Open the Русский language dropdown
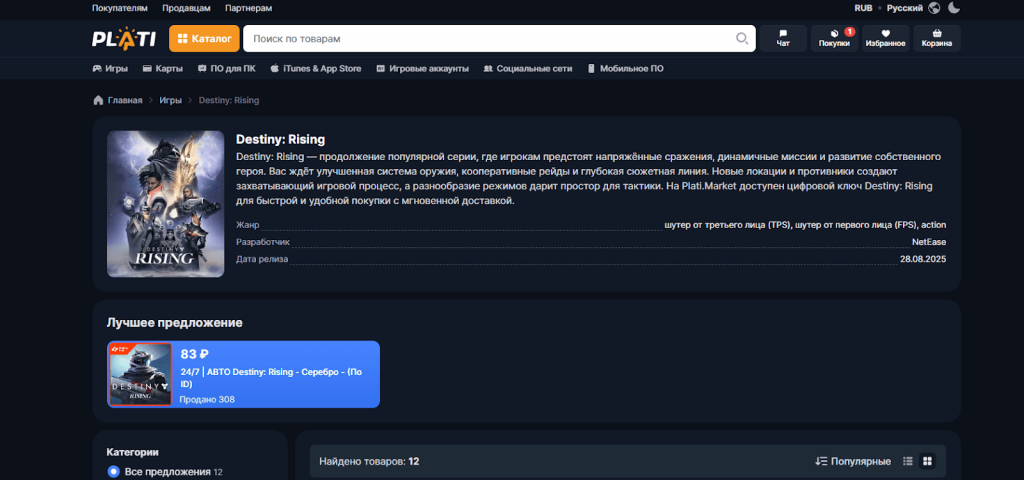This screenshot has width=1024, height=480. click(905, 8)
